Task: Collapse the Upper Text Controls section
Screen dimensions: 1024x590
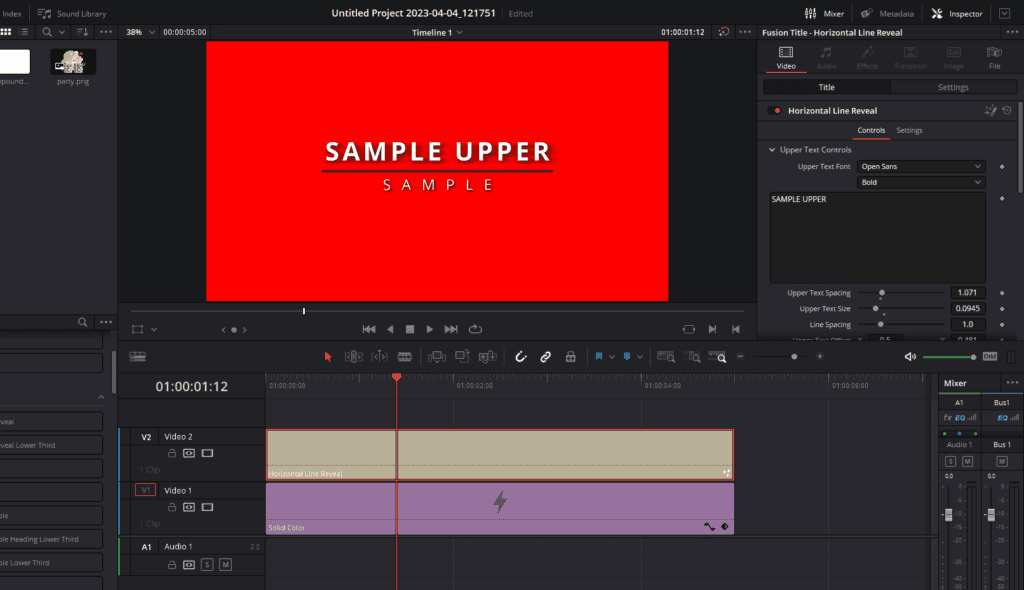Action: (x=772, y=150)
